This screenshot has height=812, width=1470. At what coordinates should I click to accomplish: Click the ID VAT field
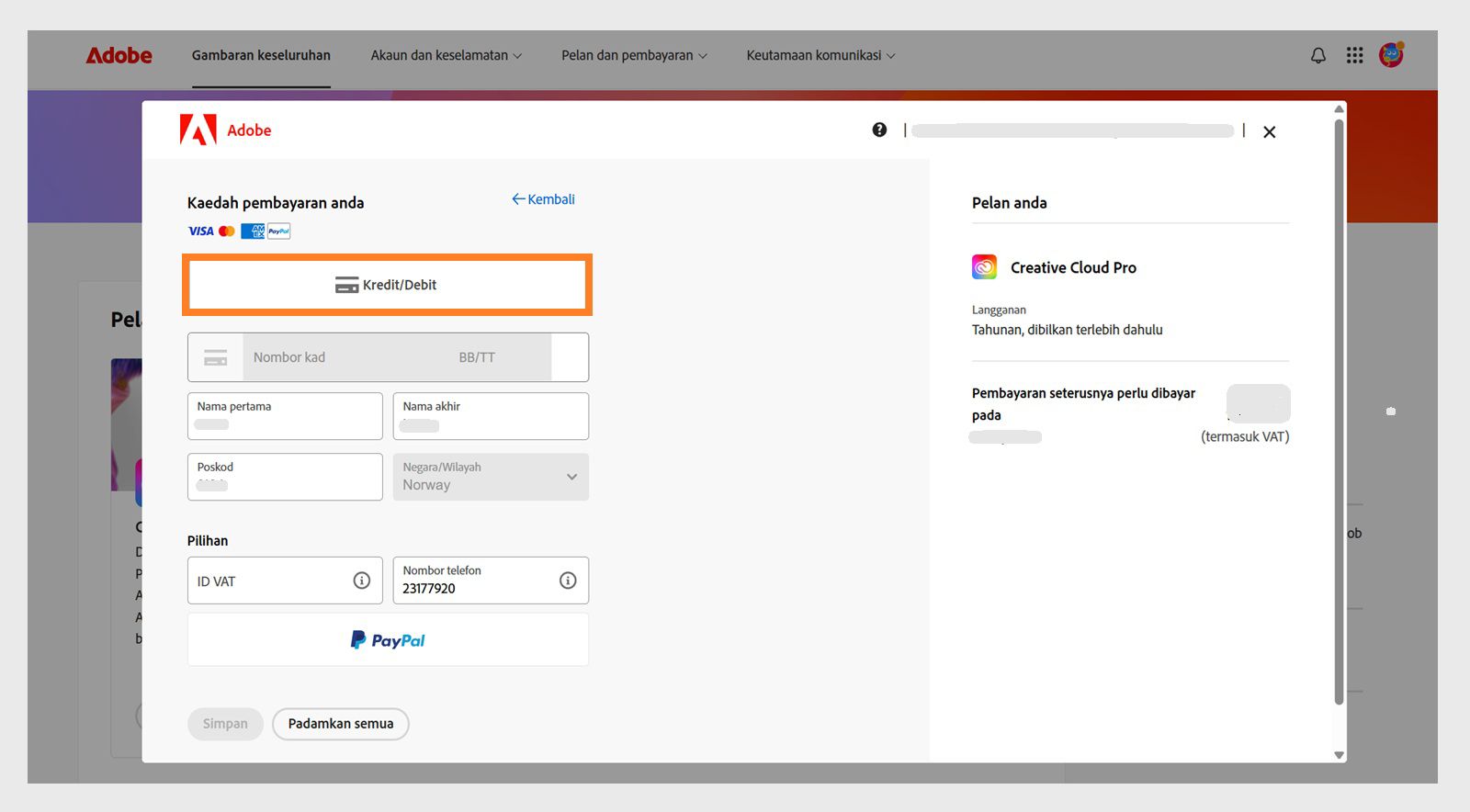pyautogui.click(x=285, y=581)
